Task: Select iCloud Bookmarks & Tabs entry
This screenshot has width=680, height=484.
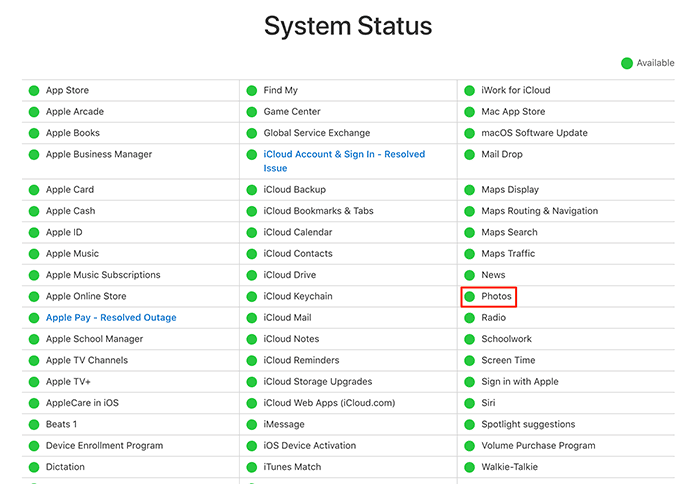Action: click(318, 211)
